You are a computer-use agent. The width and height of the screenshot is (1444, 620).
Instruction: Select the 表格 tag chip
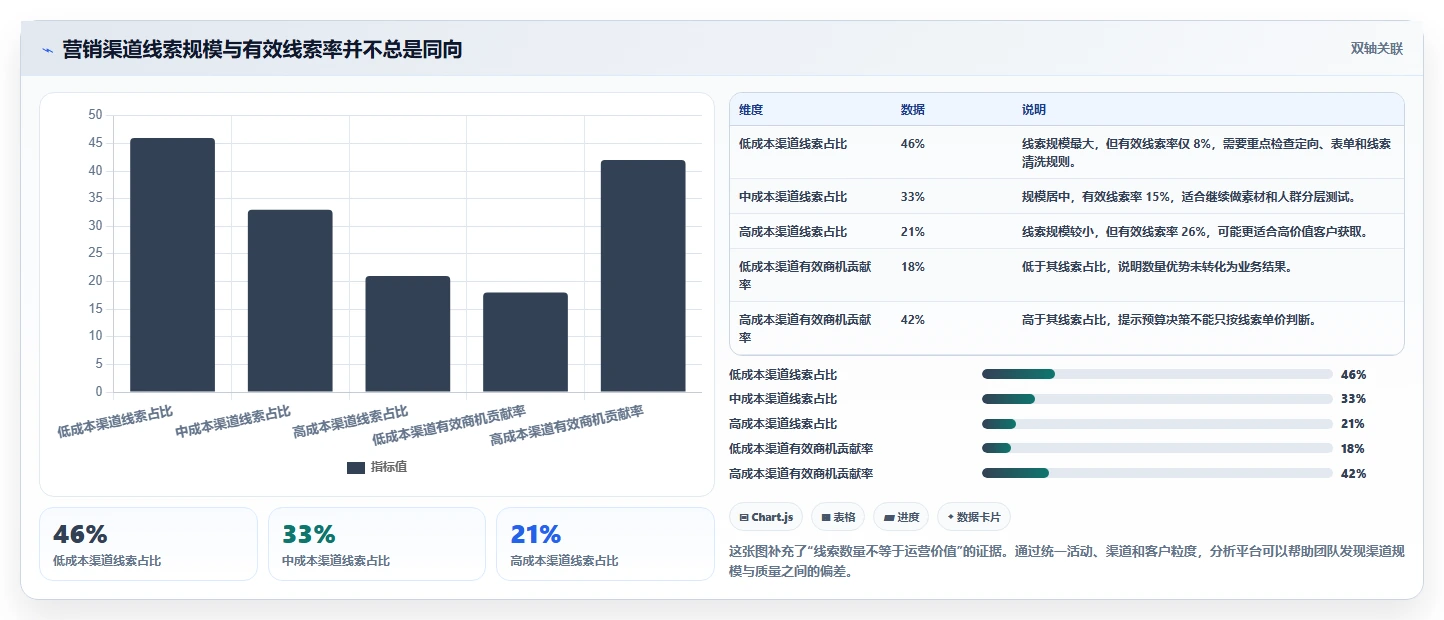(838, 517)
